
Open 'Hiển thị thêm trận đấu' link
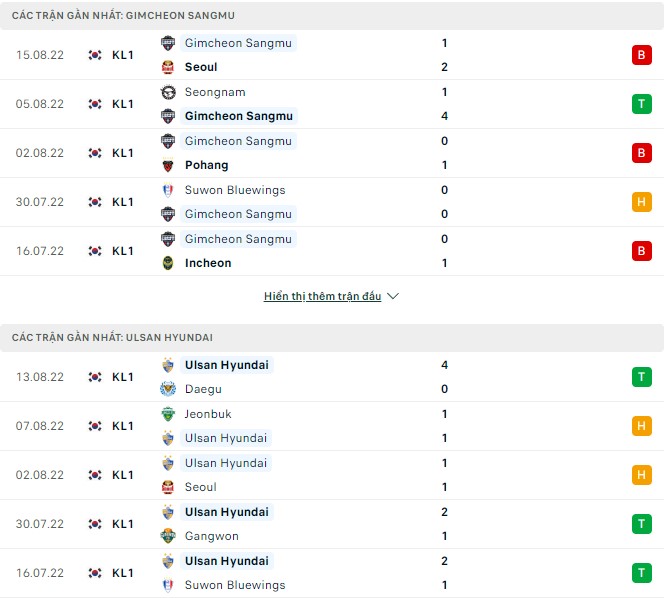click(322, 297)
